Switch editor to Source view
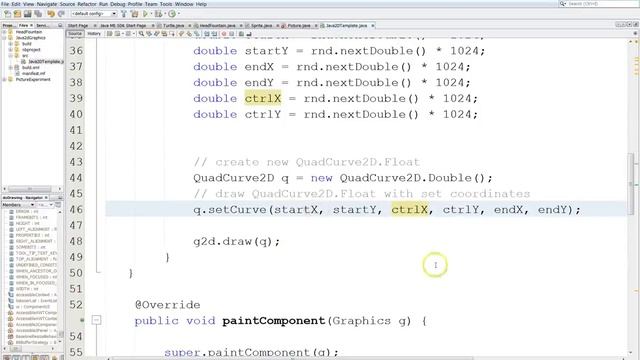 pyautogui.click(x=75, y=33)
